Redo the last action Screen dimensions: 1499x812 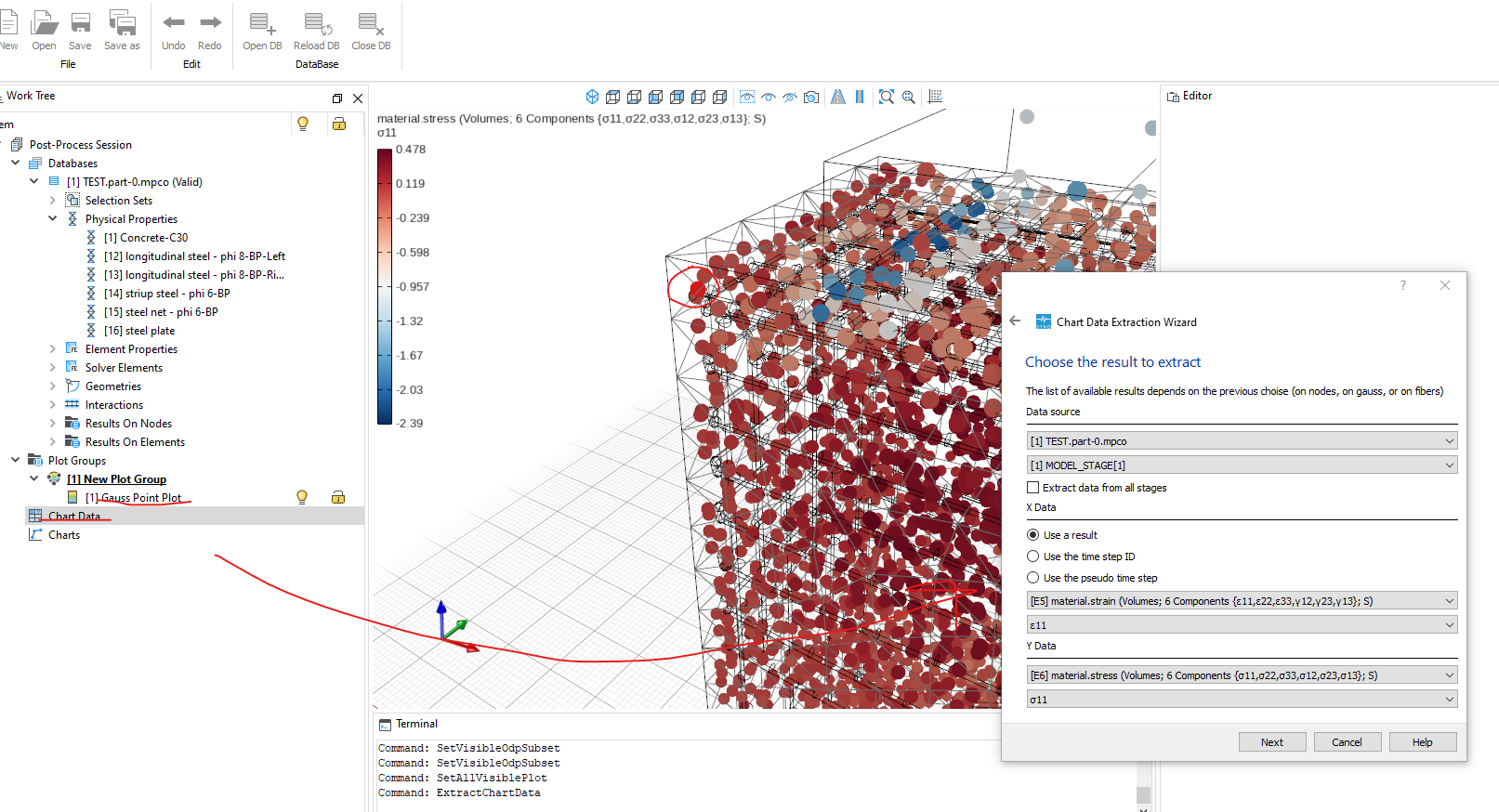pyautogui.click(x=211, y=22)
